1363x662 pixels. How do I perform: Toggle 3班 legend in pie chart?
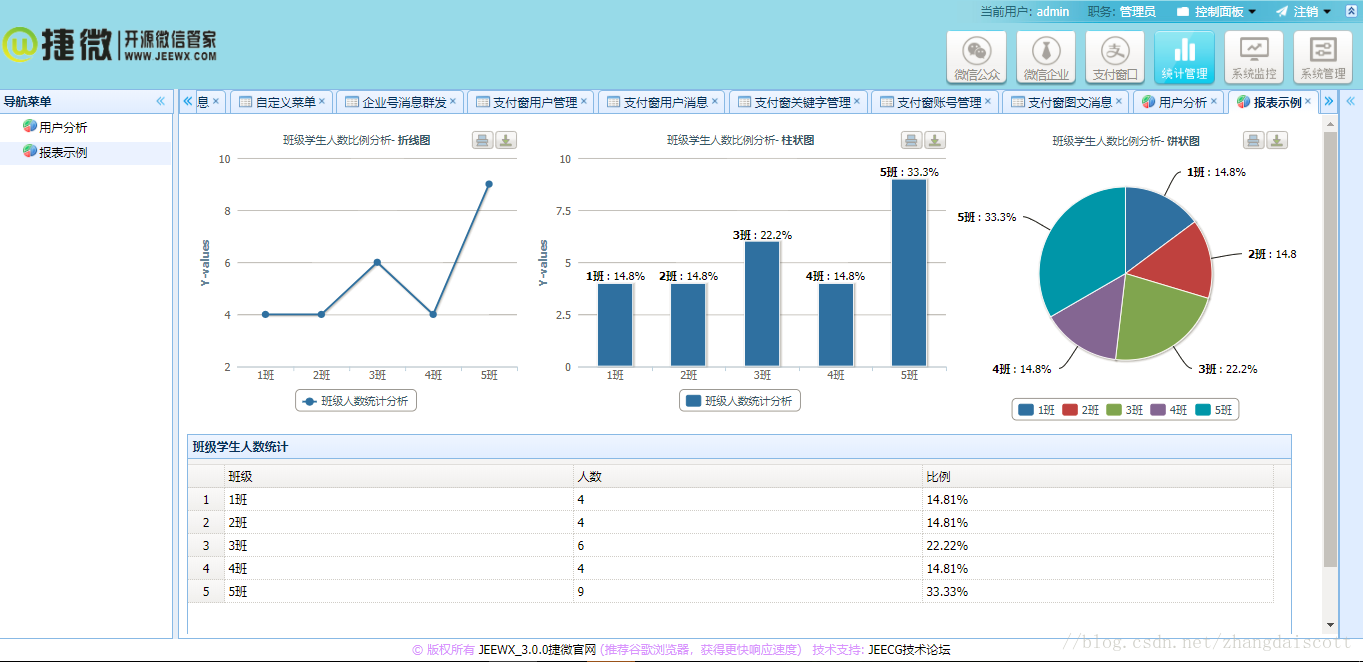point(1124,409)
